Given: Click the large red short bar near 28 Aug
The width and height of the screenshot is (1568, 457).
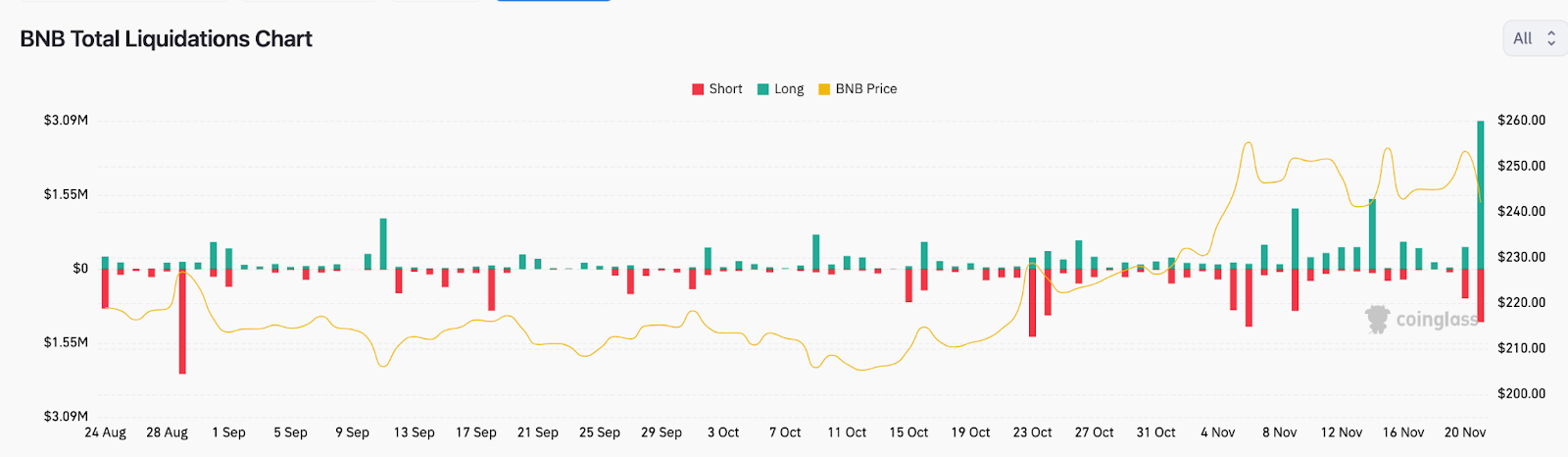Looking at the screenshot, I should pos(182,322).
